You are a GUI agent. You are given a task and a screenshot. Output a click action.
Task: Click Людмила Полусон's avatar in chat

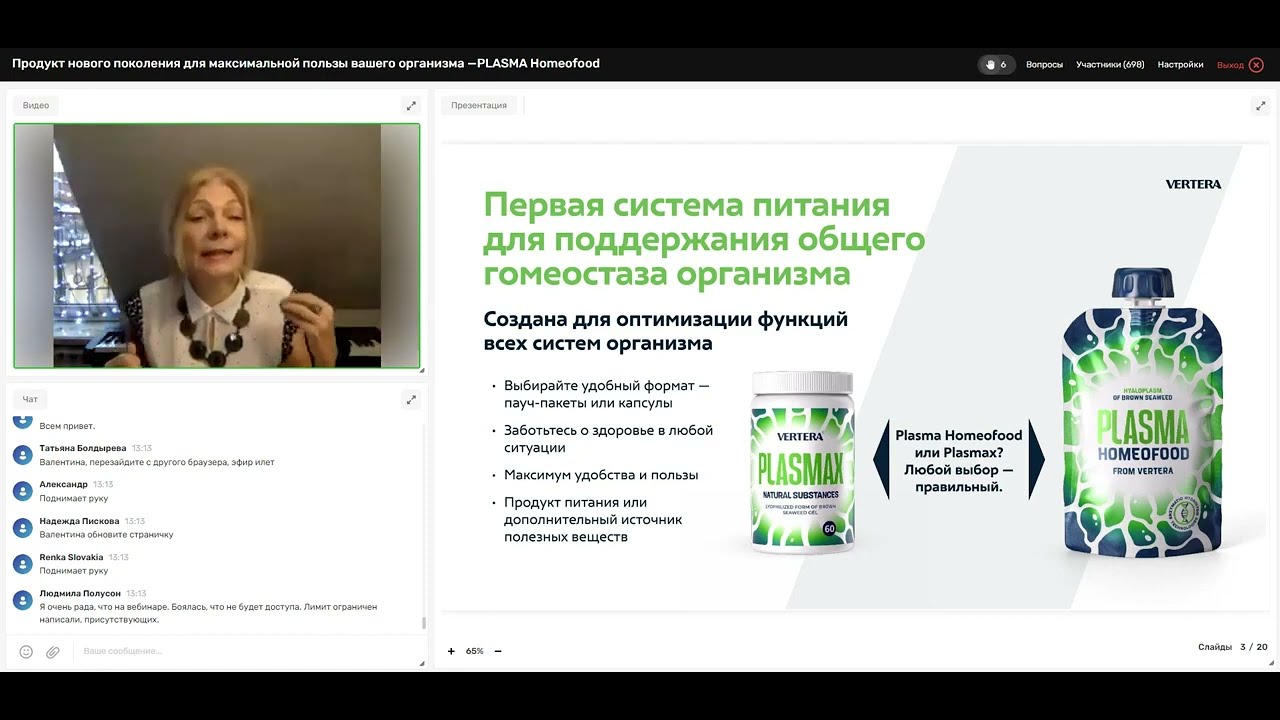(23, 599)
